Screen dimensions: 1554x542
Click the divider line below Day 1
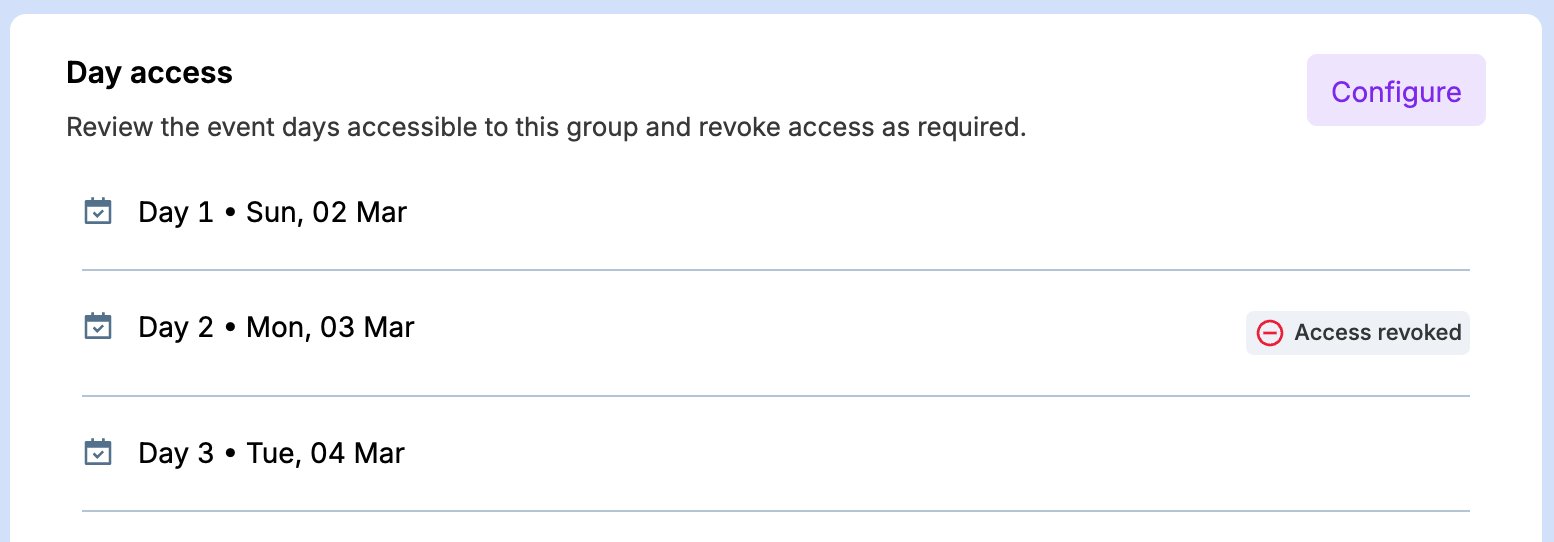coord(775,270)
